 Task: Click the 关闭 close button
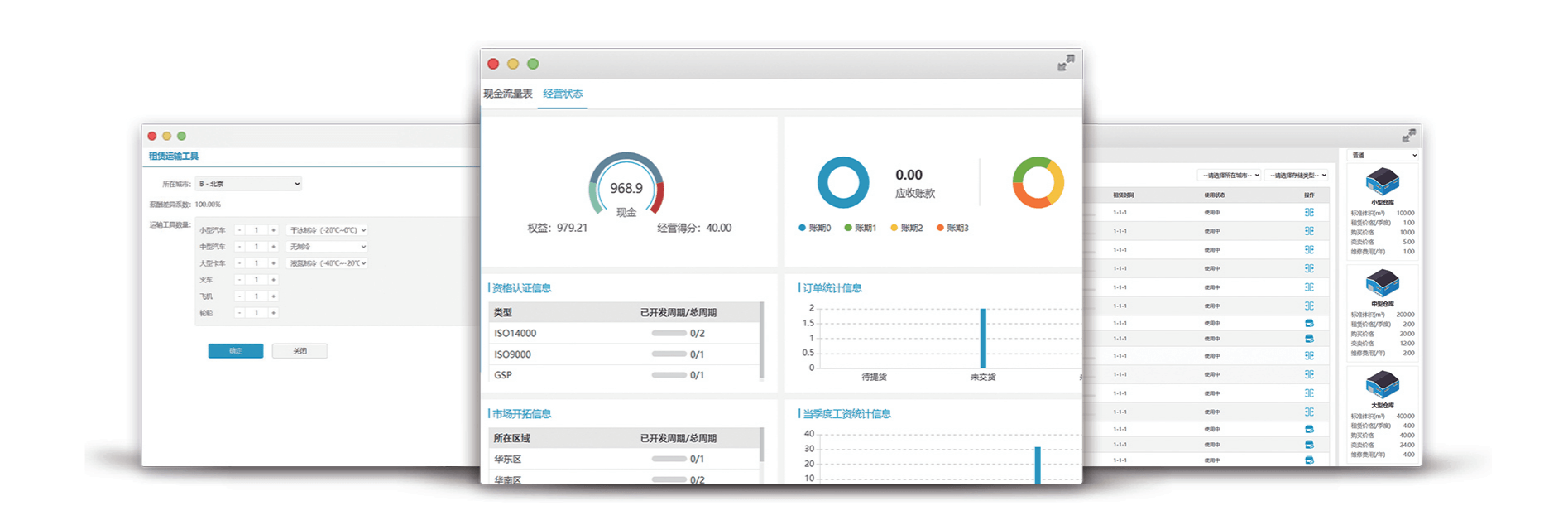coord(300,351)
